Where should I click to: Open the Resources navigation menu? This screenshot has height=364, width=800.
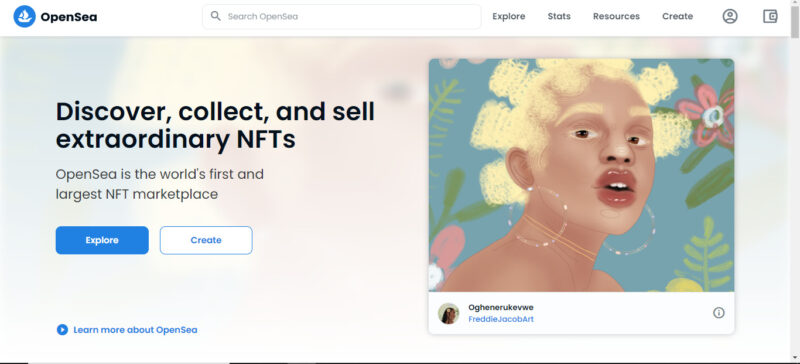click(616, 16)
